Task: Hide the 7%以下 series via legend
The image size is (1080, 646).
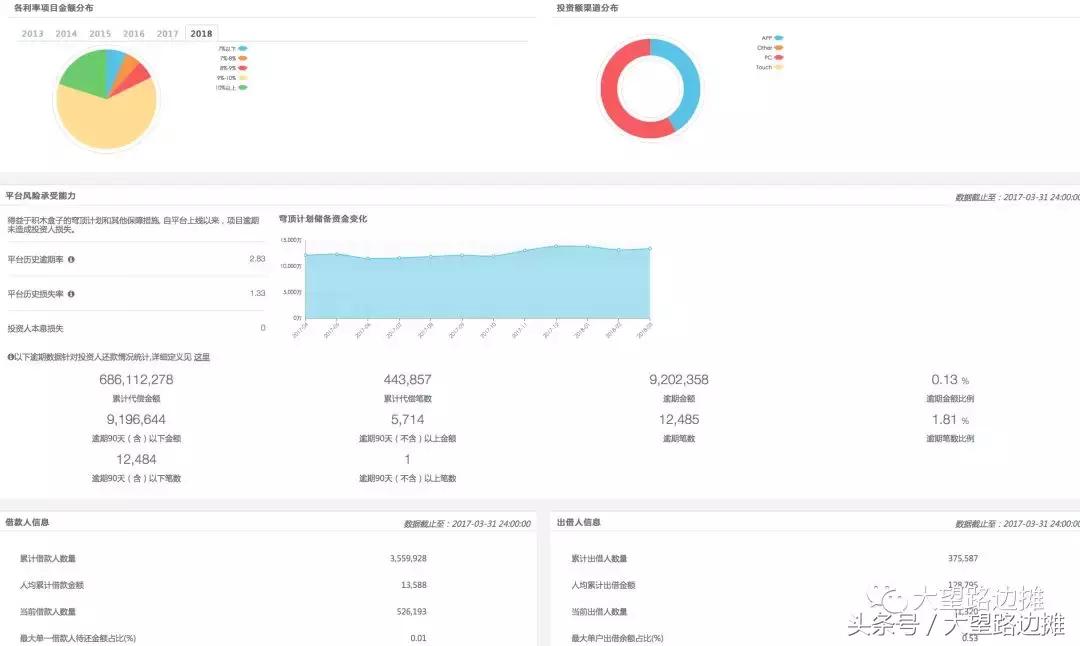Action: 243,49
